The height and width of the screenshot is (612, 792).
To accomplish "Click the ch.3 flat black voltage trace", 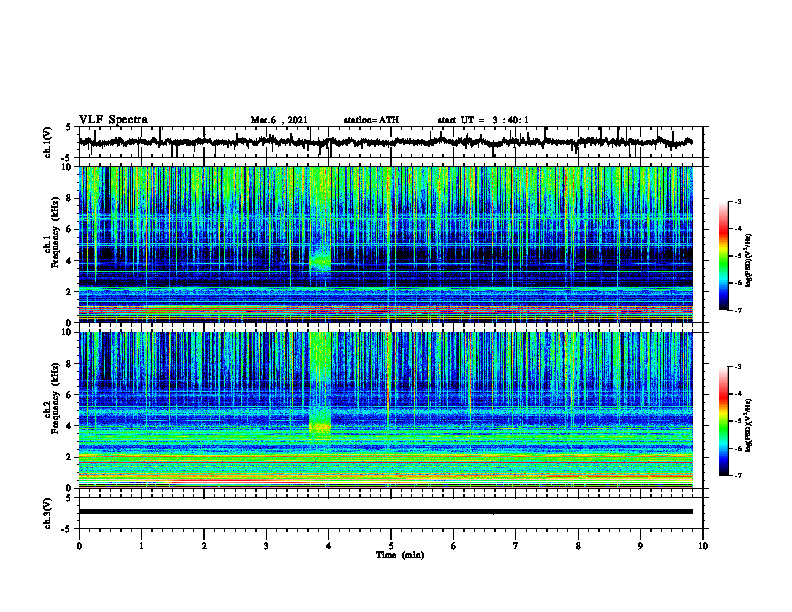I will [385, 512].
